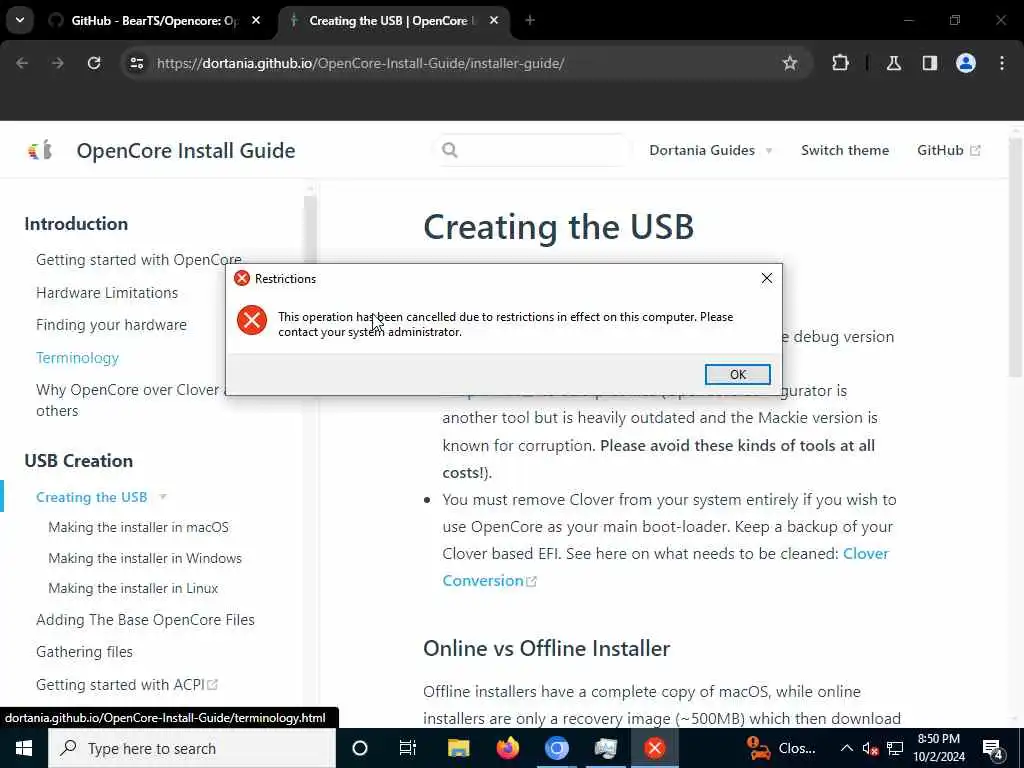Open Getting started with ACPI link
Screen dimensions: 1024x768
click(x=127, y=684)
